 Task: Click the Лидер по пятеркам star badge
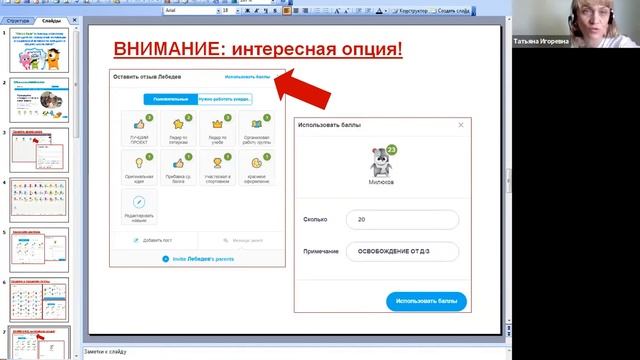[x=178, y=128]
